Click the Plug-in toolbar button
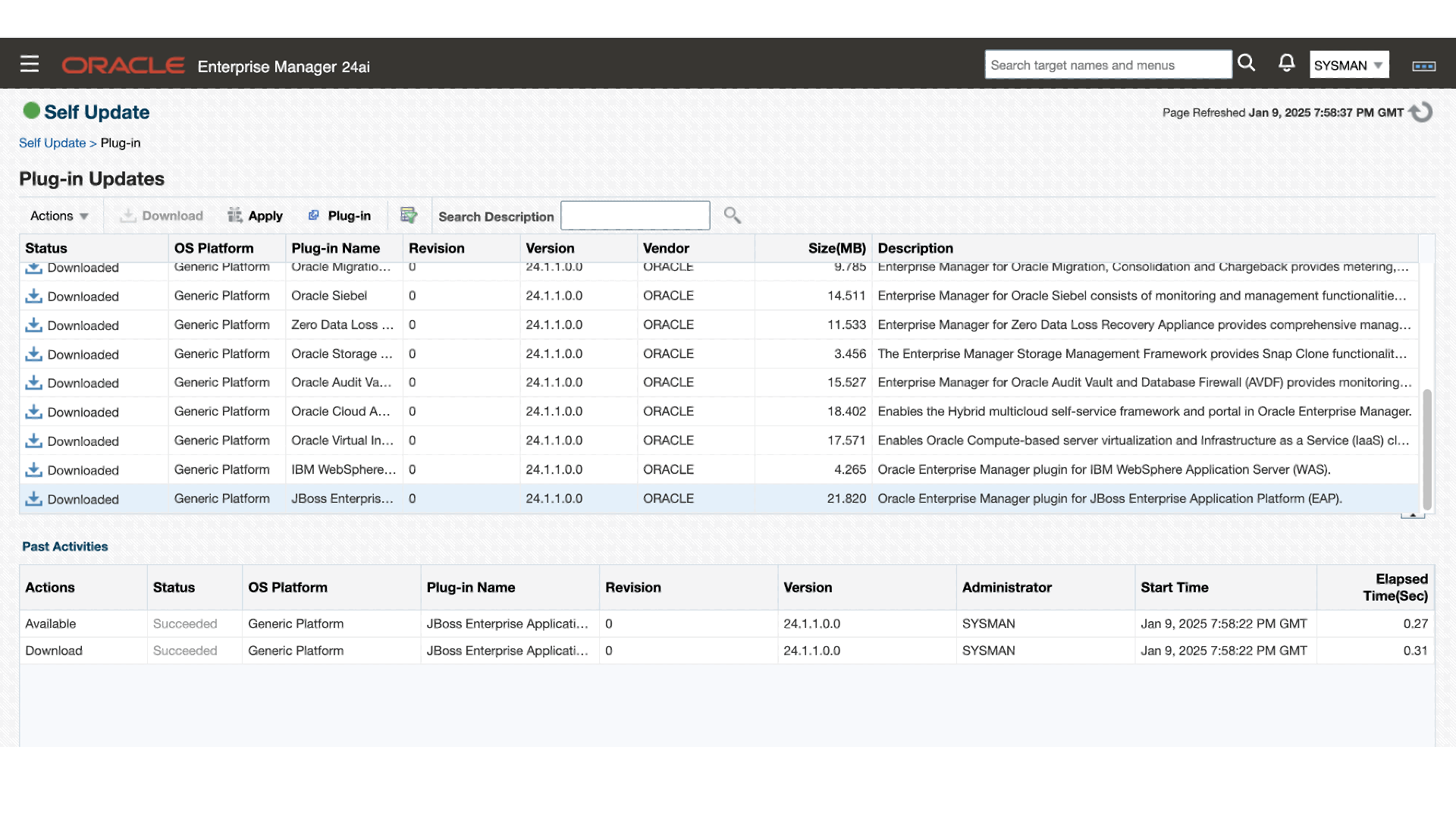1456x819 pixels. 340,216
